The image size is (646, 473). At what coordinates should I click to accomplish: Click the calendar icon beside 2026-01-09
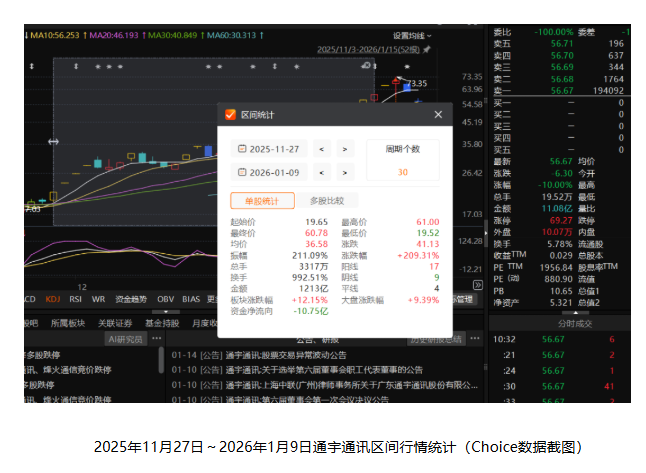pyautogui.click(x=239, y=172)
